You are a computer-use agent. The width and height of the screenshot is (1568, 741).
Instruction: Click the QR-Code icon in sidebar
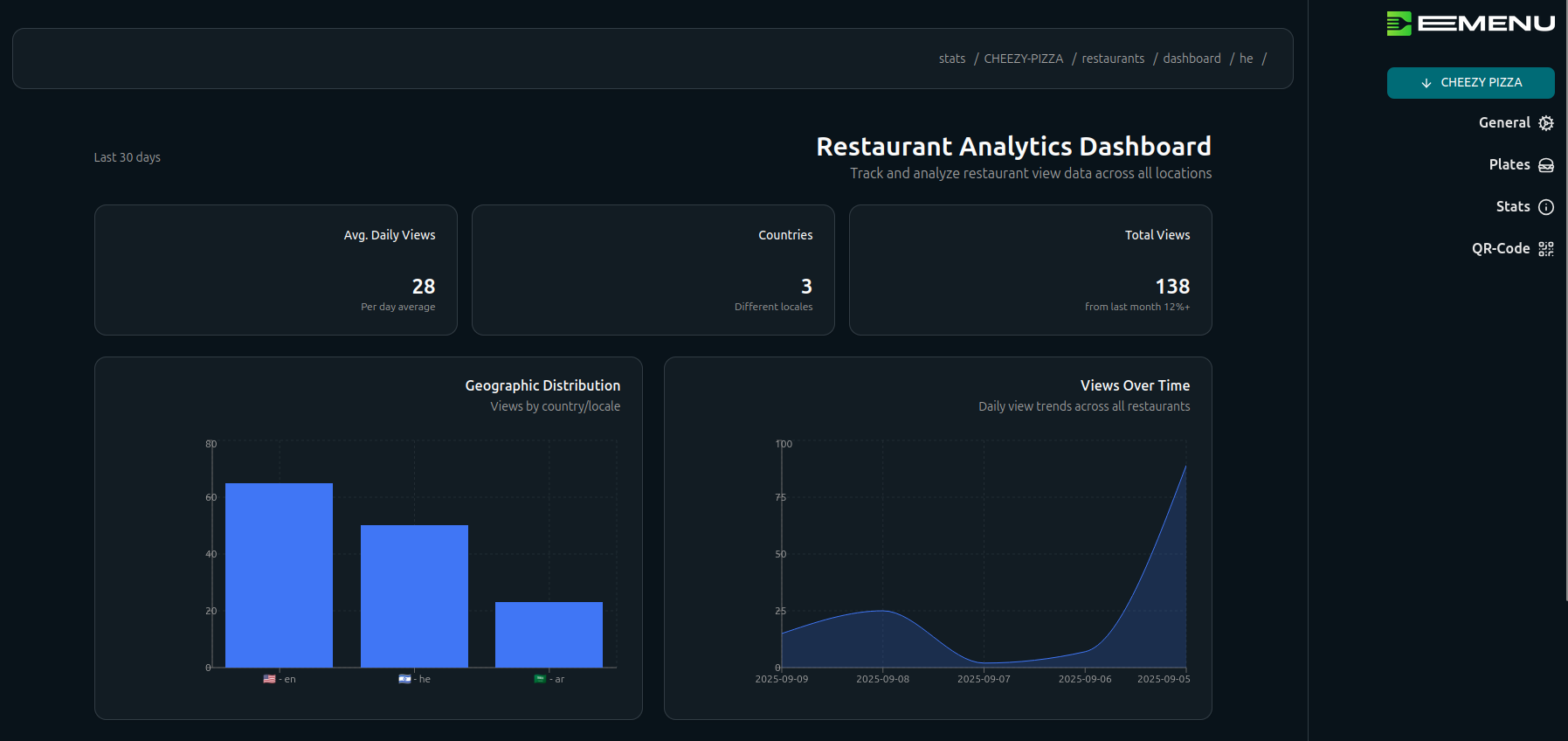[1545, 249]
